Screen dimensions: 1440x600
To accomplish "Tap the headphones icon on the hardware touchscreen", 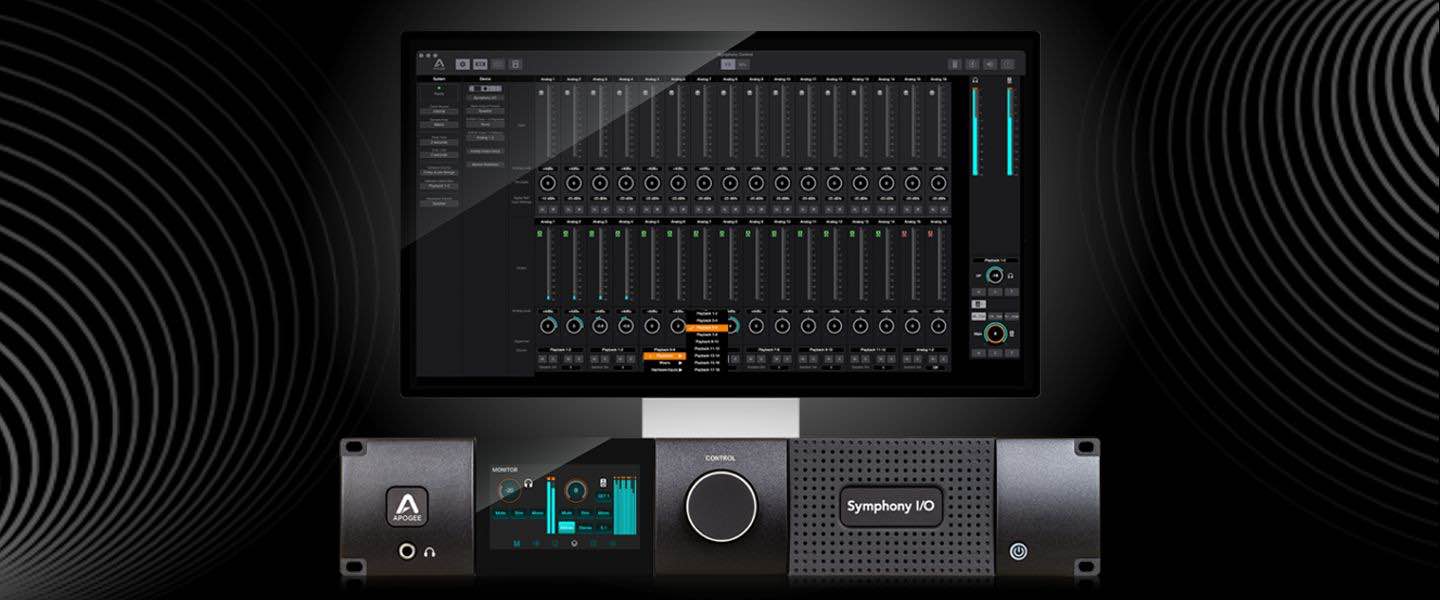I will (528, 483).
